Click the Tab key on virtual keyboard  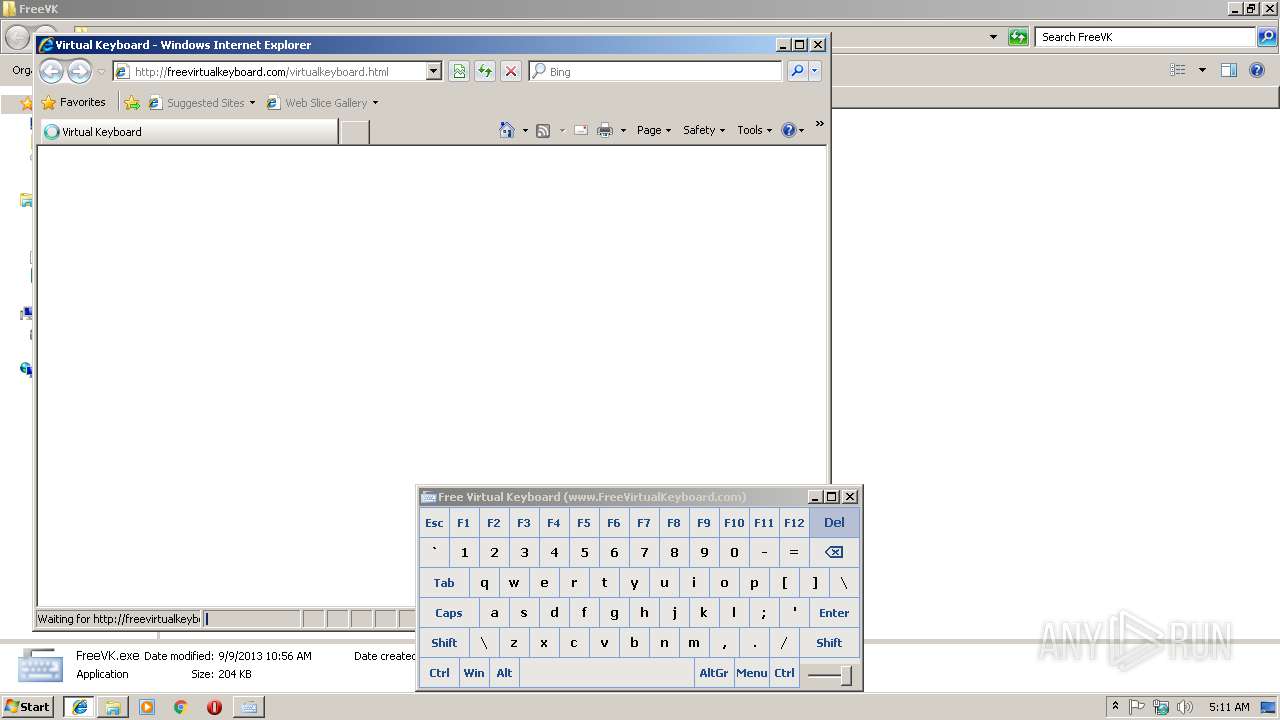point(444,583)
